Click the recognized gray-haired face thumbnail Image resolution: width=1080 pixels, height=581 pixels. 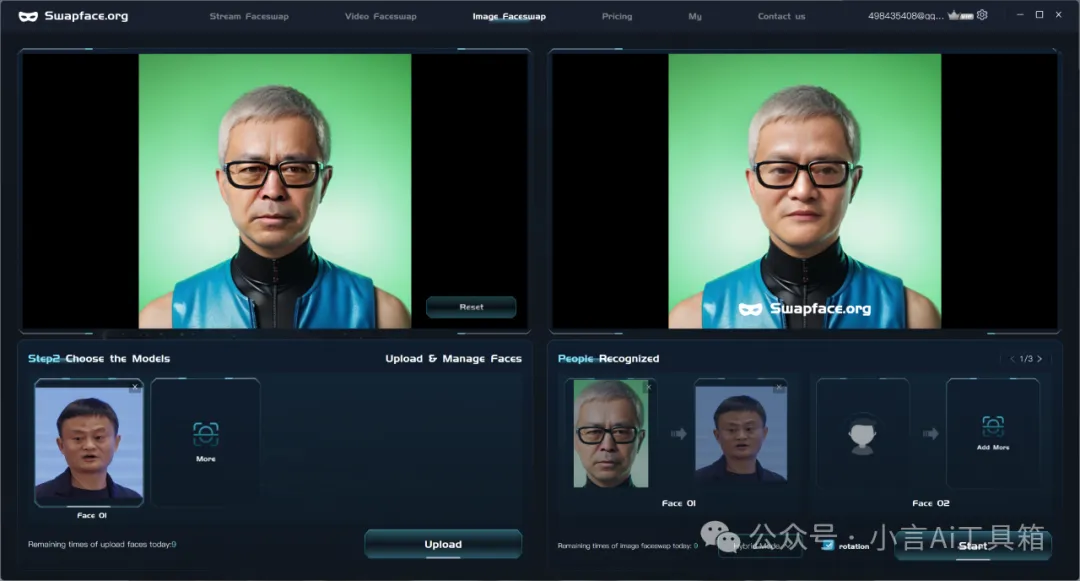611,434
